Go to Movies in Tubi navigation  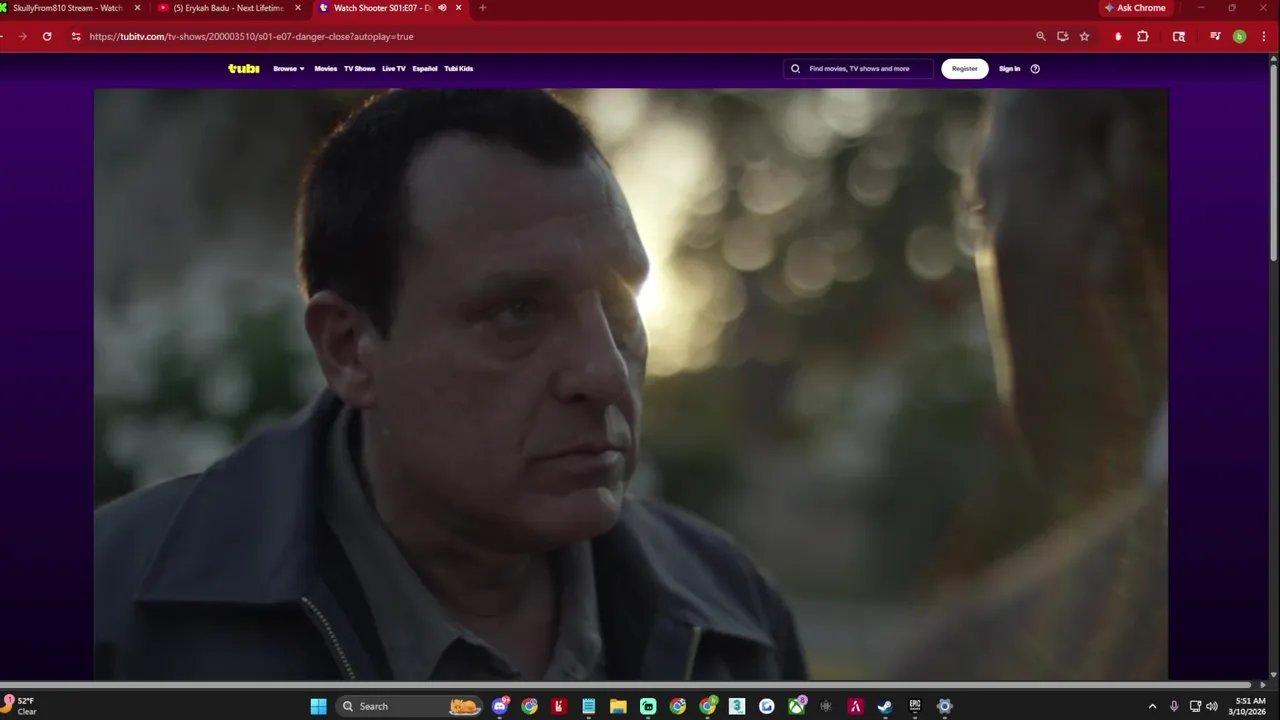[x=326, y=69]
